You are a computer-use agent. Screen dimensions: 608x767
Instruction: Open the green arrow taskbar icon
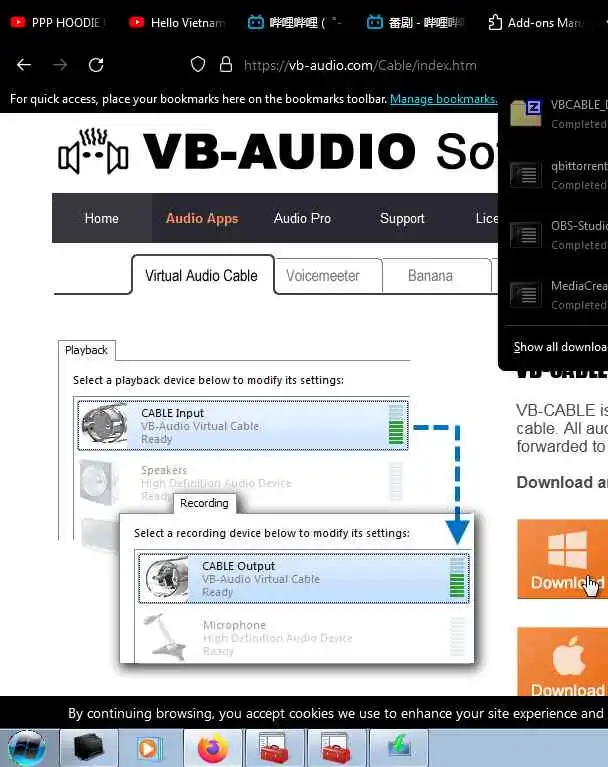[399, 748]
